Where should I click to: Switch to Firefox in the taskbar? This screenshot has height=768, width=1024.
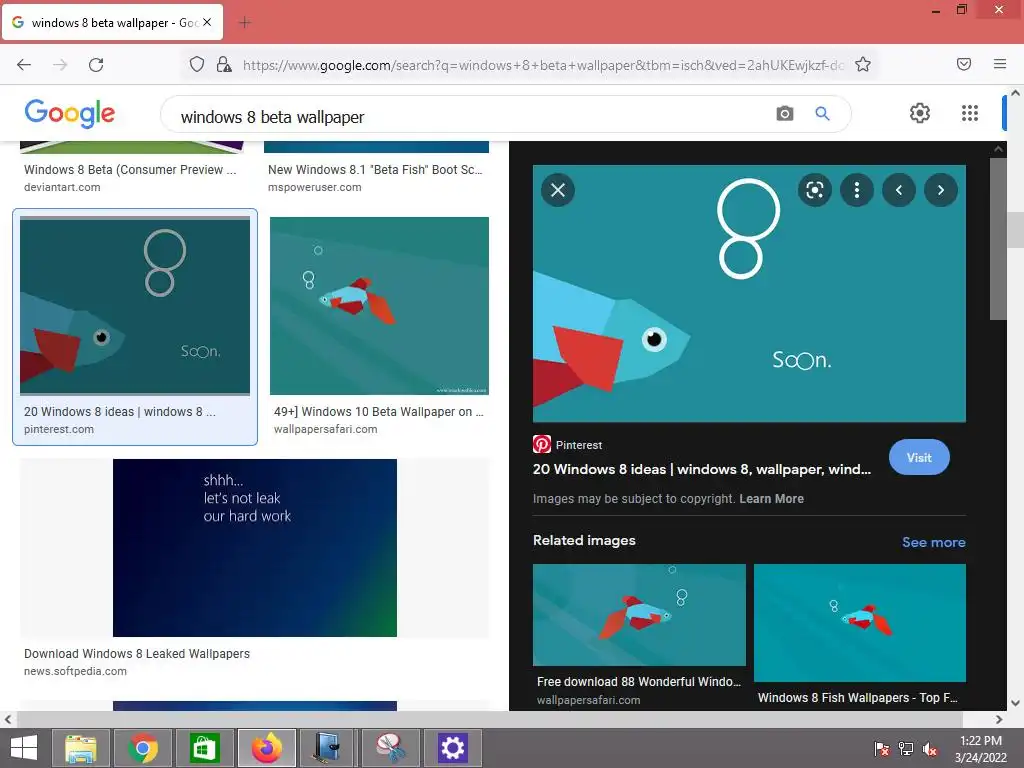pyautogui.click(x=266, y=748)
